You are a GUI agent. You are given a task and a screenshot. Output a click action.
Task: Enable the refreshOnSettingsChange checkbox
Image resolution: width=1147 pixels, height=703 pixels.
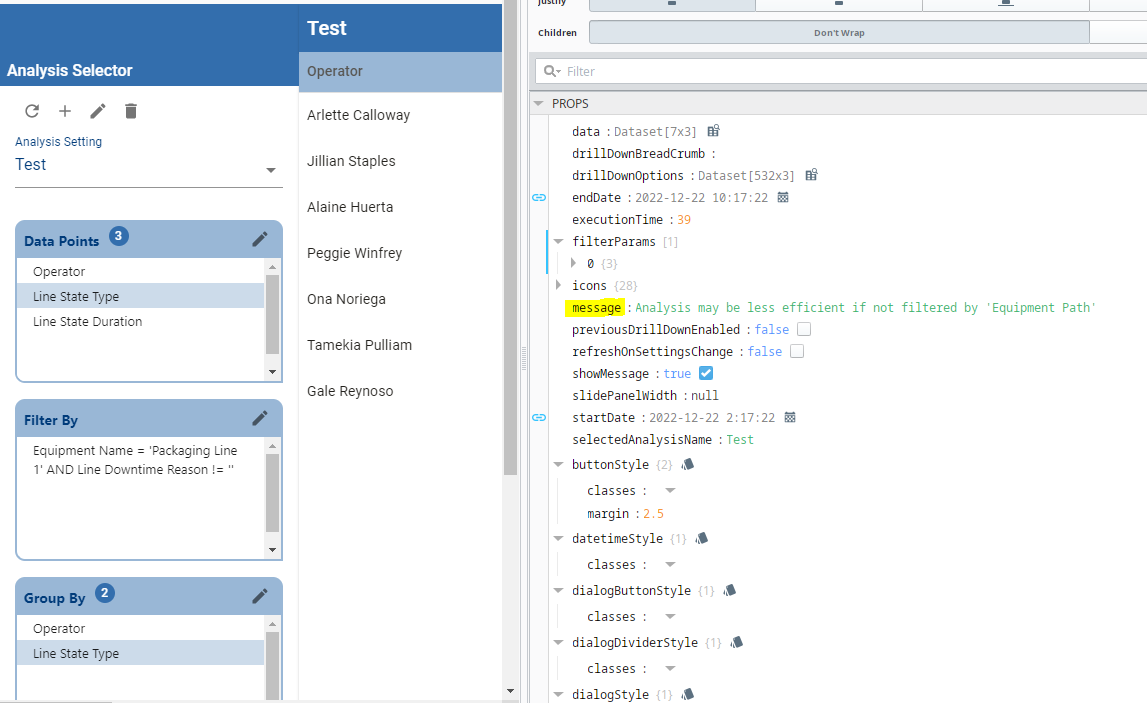click(x=797, y=351)
